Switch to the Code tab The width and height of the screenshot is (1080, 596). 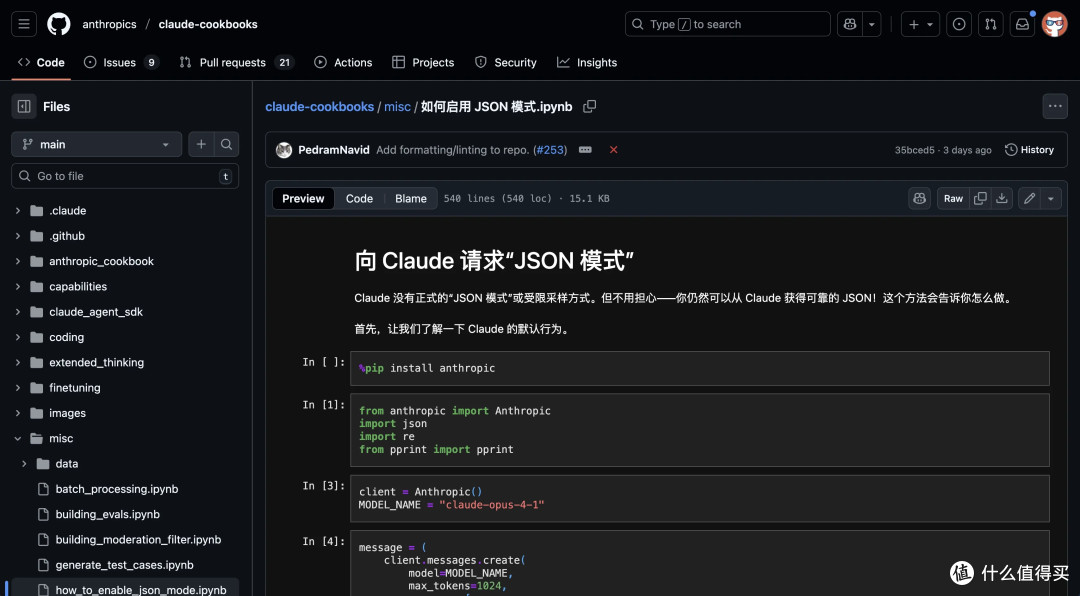41,62
